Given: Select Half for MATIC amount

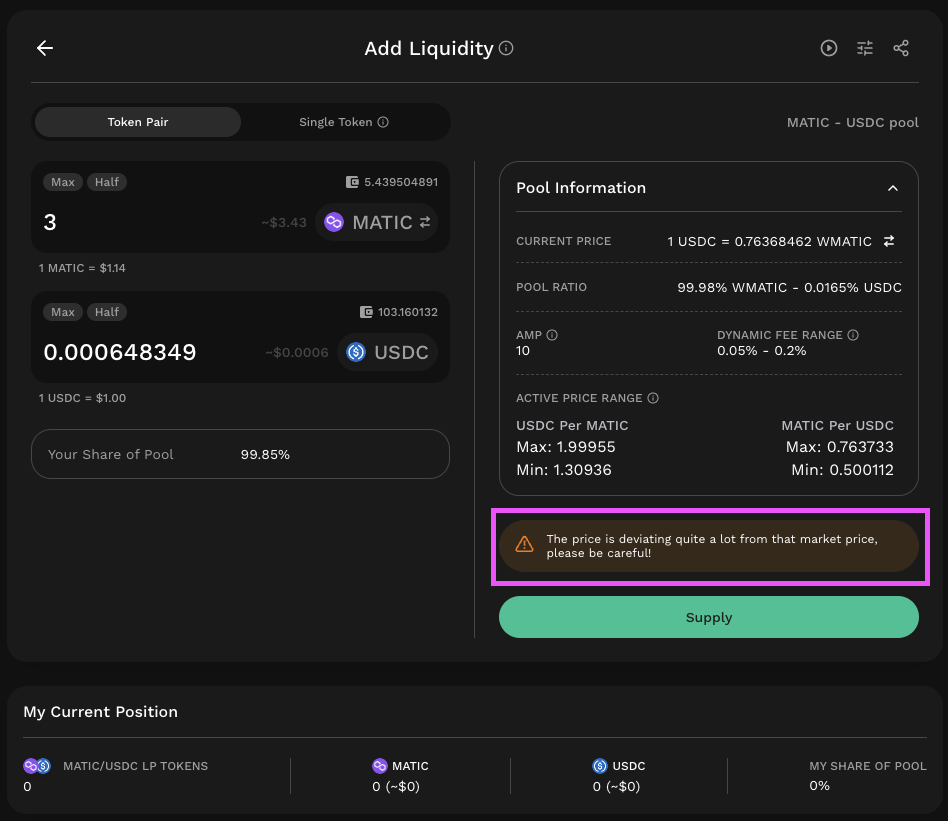Looking at the screenshot, I should click(x=107, y=182).
